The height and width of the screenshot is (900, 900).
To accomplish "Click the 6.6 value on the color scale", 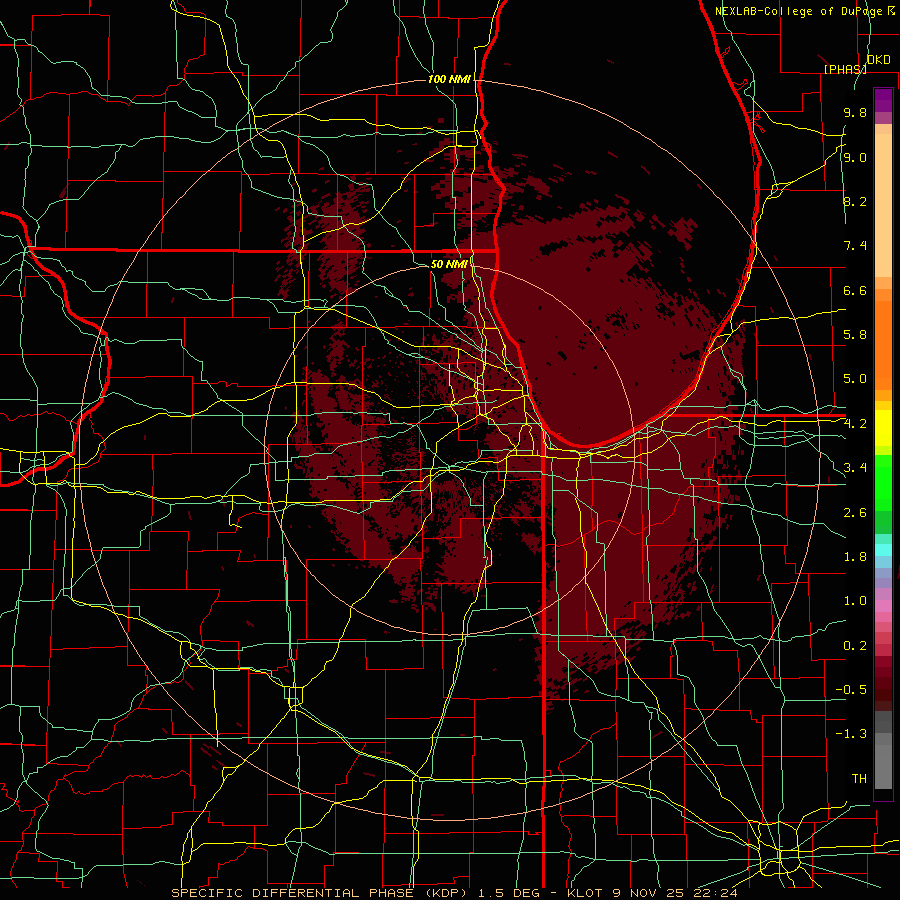I will pos(855,290).
